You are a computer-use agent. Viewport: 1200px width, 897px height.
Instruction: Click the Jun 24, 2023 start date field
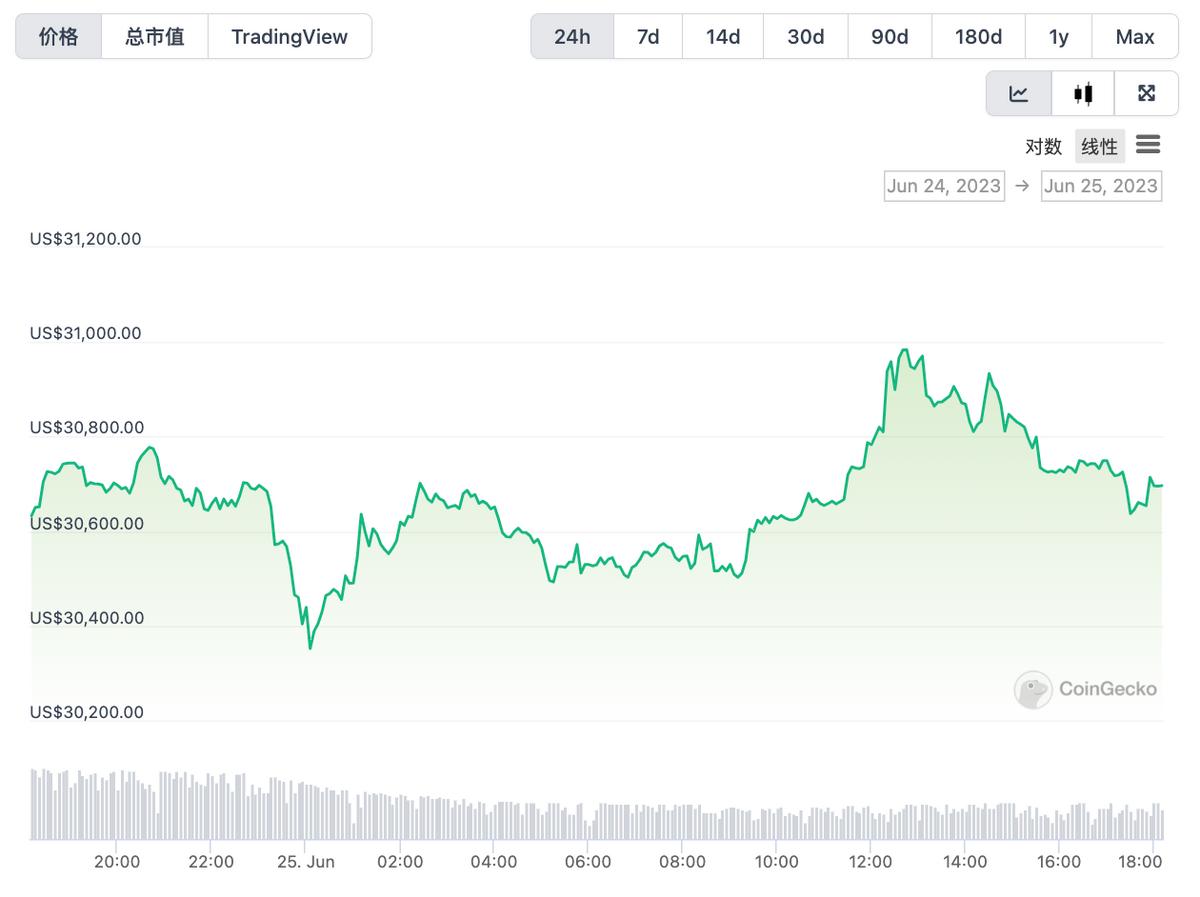tap(943, 185)
